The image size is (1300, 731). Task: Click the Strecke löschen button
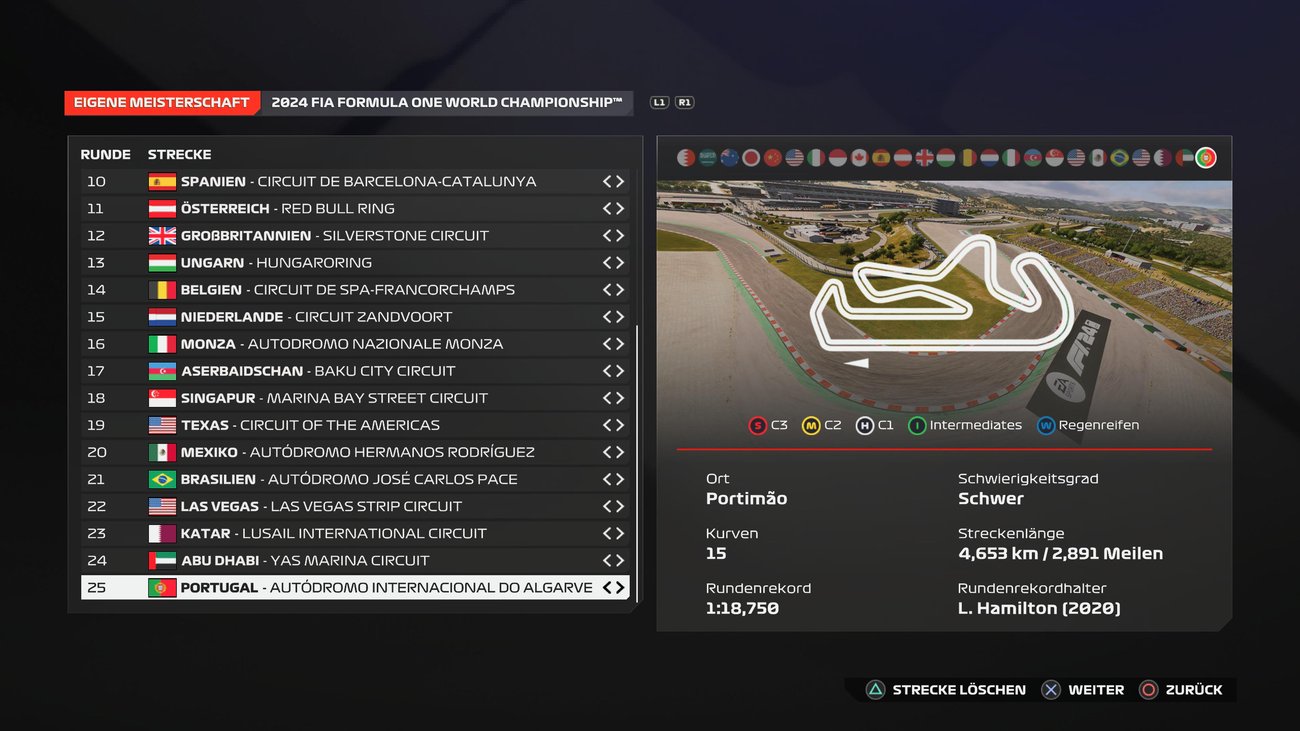pyautogui.click(x=946, y=690)
